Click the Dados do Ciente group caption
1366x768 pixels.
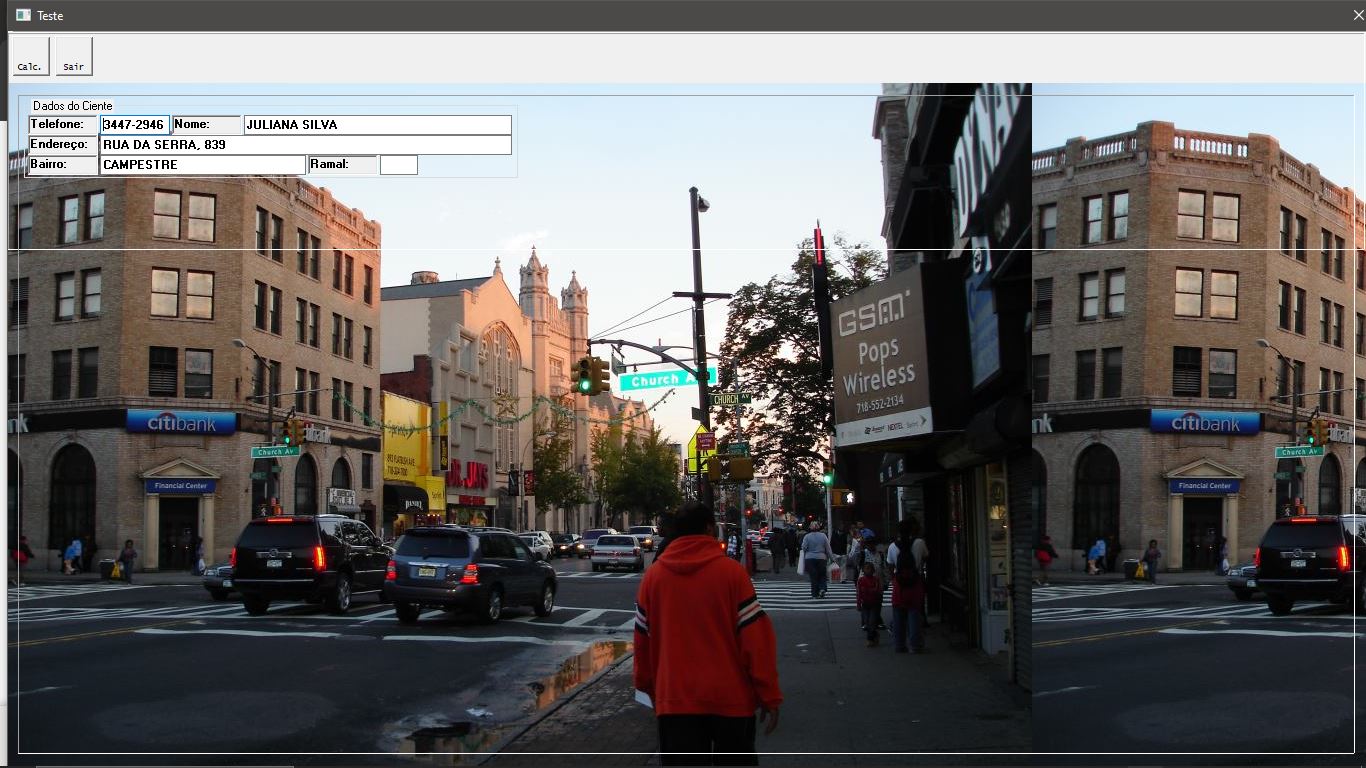click(72, 106)
